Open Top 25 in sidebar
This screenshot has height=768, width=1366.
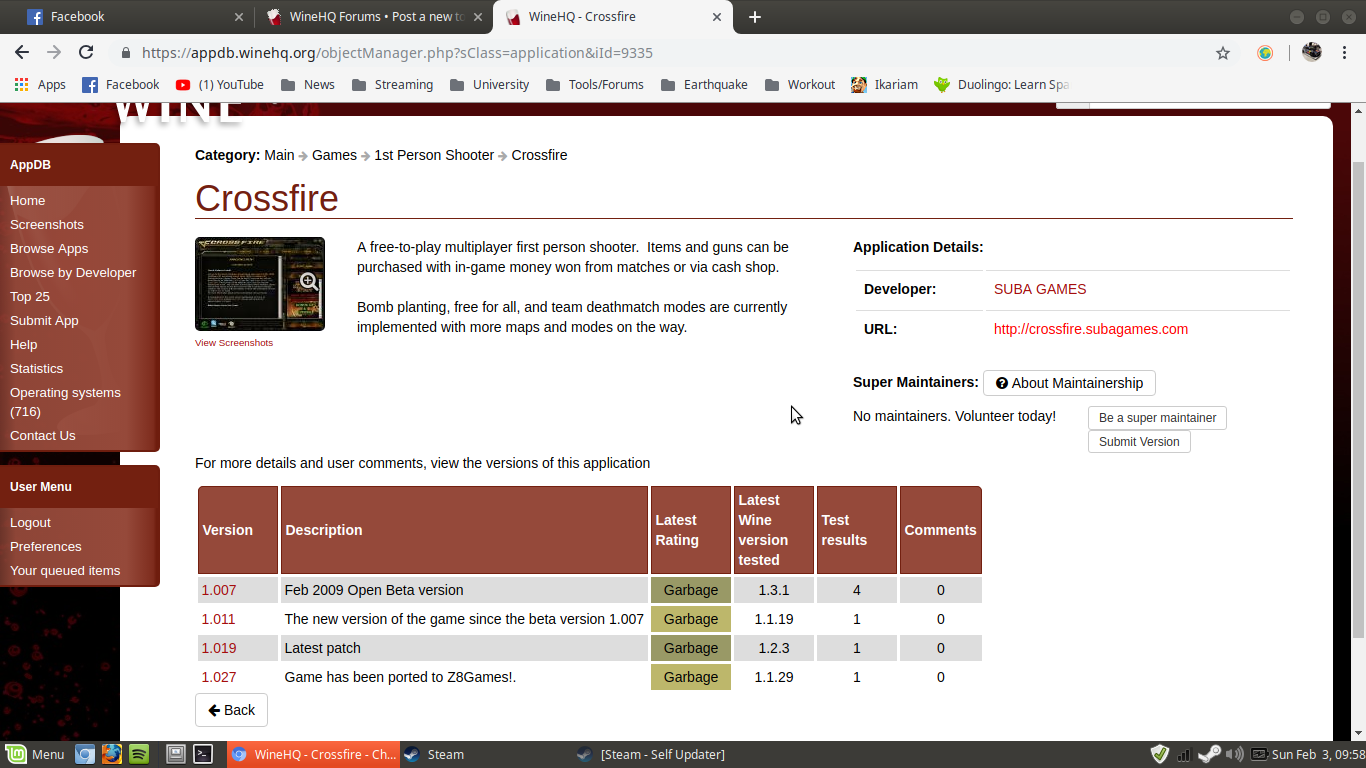30,297
